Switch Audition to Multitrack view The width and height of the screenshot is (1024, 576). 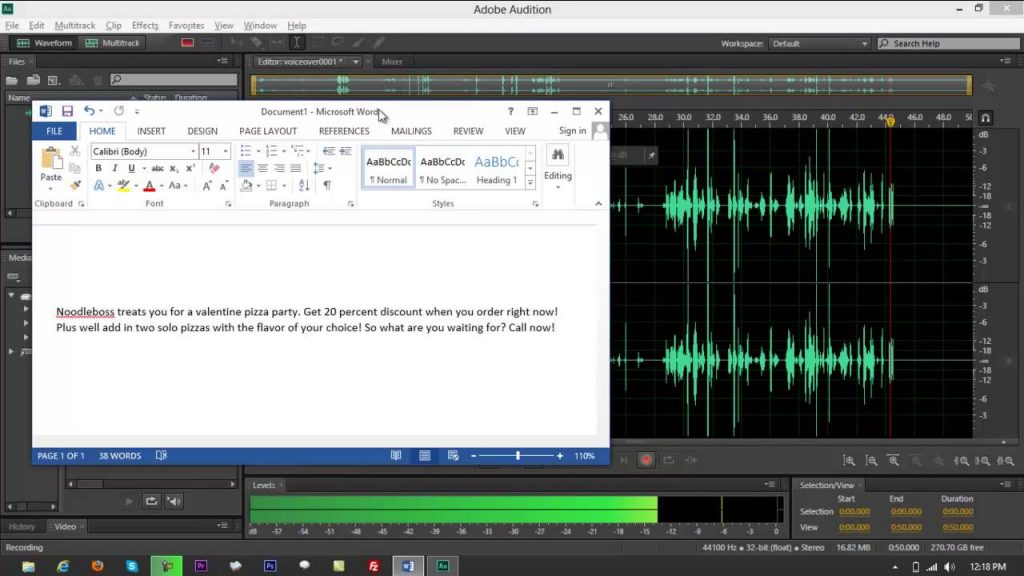113,43
